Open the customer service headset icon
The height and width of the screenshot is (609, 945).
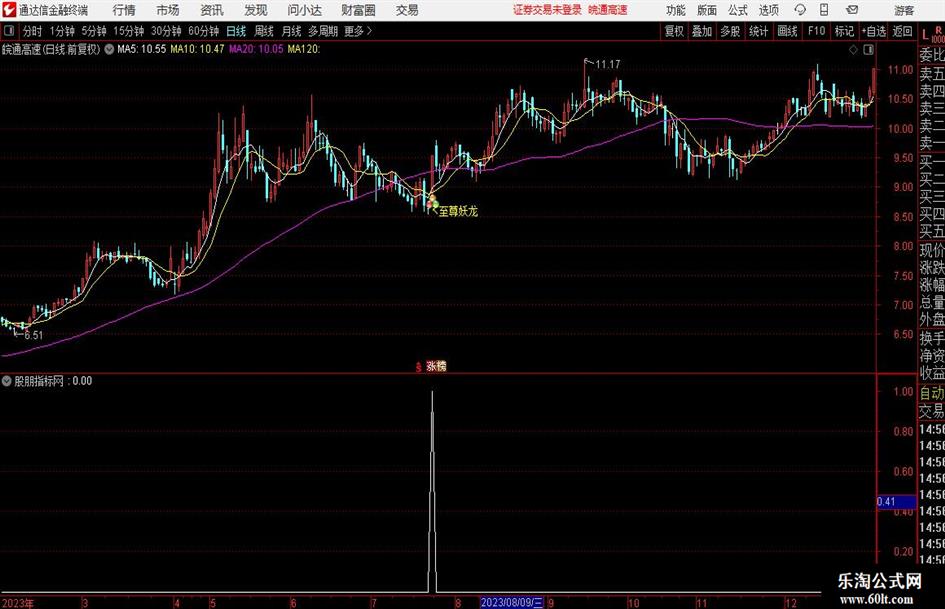pos(800,10)
